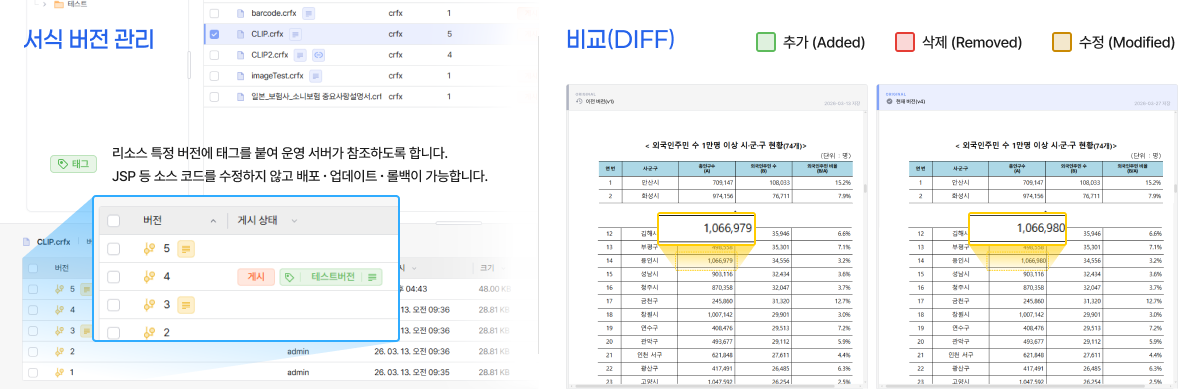Click the 테스트 folder icon in the tree

tap(59, 4)
